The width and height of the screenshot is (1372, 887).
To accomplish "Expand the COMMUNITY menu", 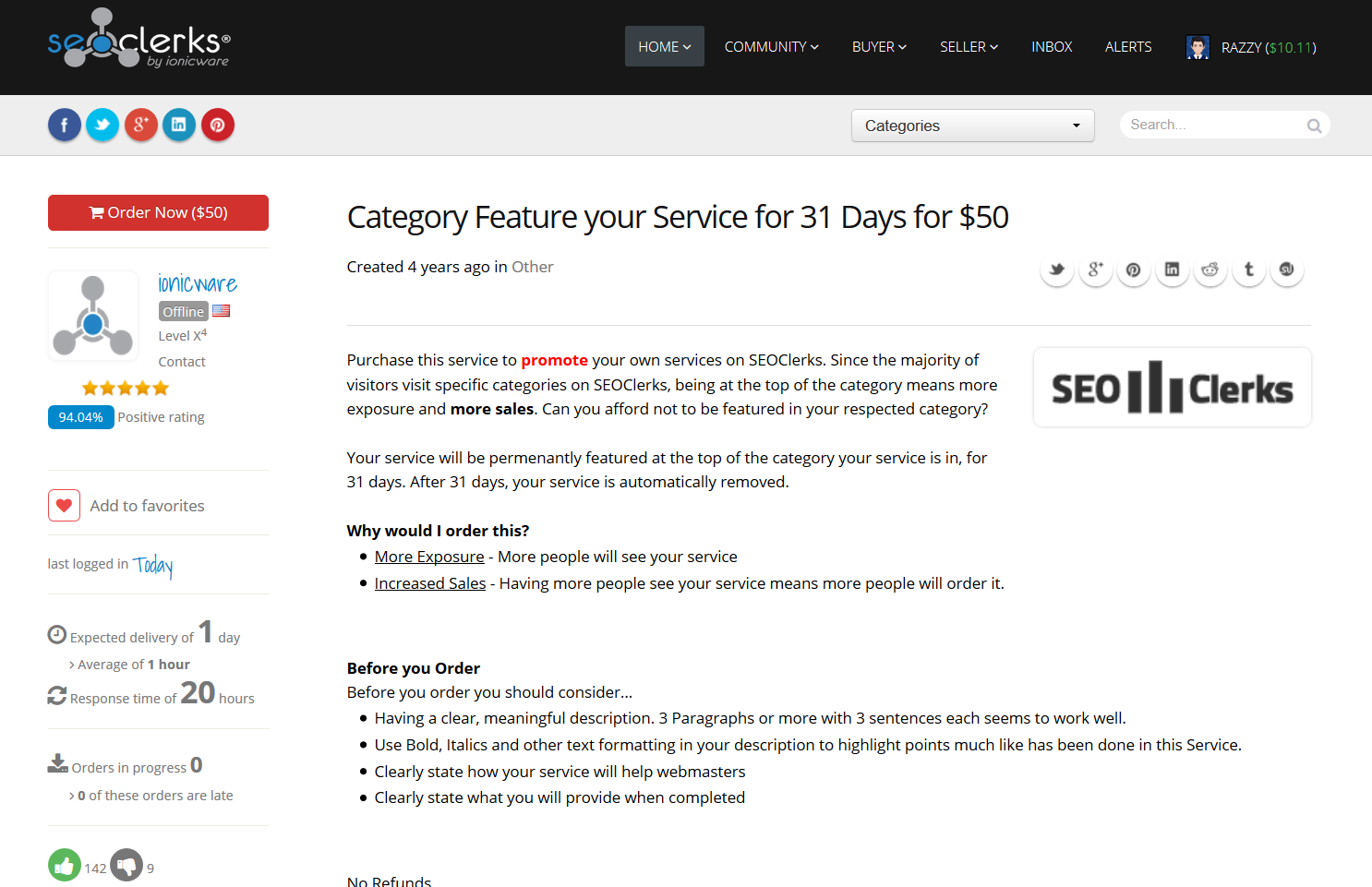I will pyautogui.click(x=771, y=46).
